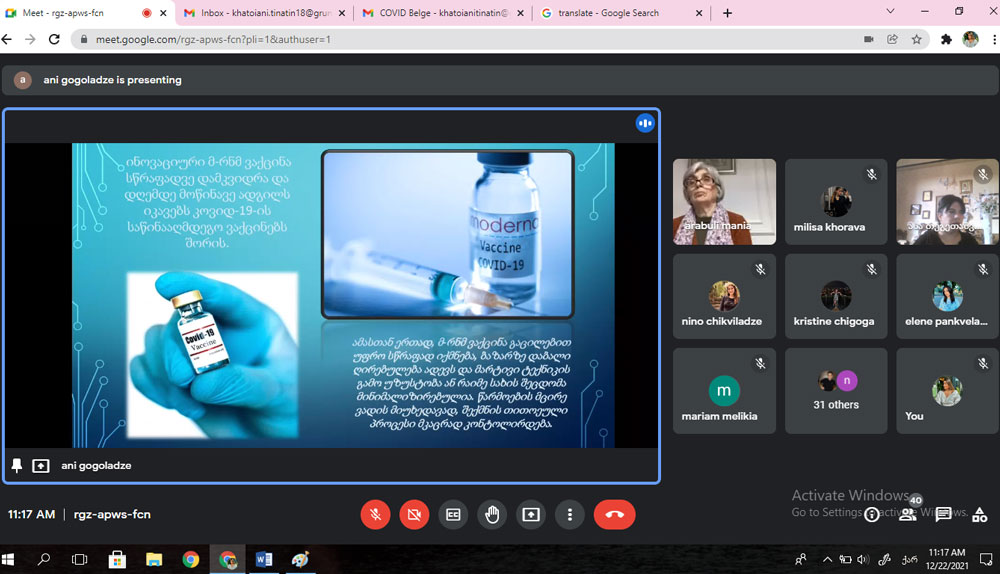This screenshot has width=1000, height=574.
Task: Bookmark this page with the star icon
Action: tap(916, 39)
